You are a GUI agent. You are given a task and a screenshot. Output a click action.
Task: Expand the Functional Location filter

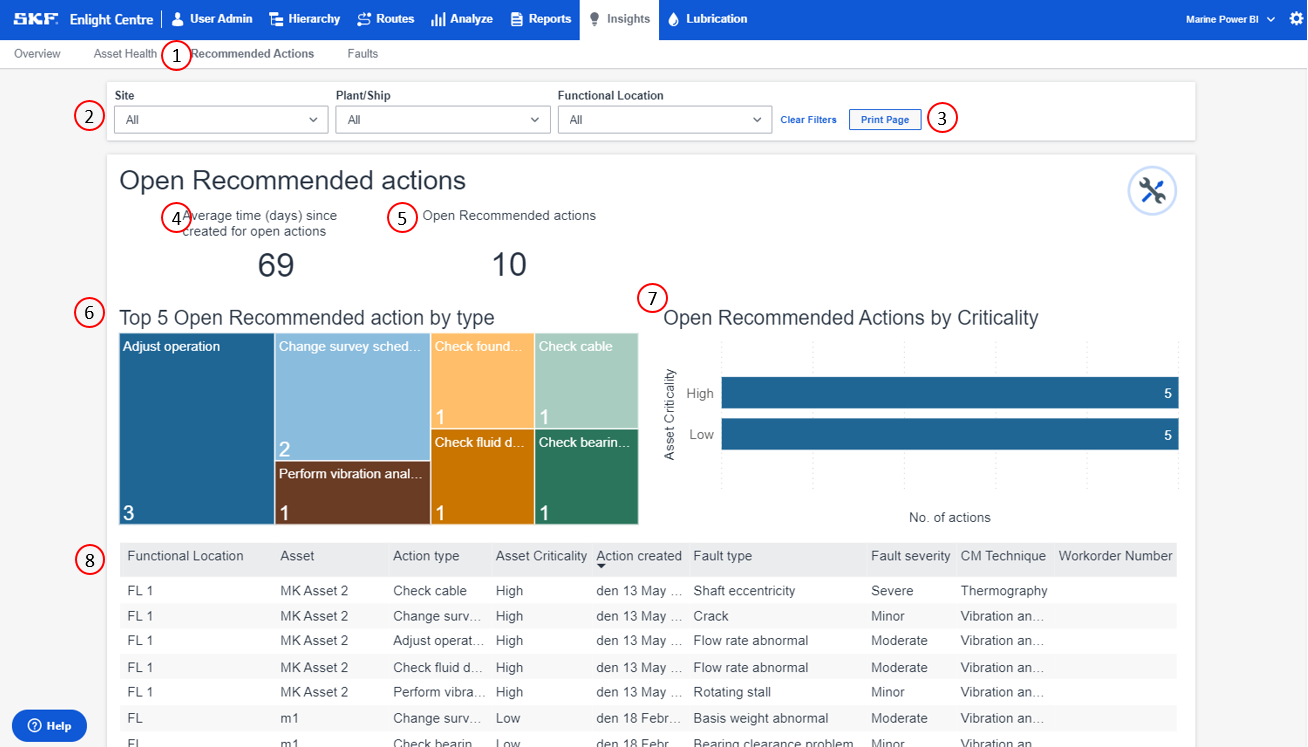tap(664, 119)
